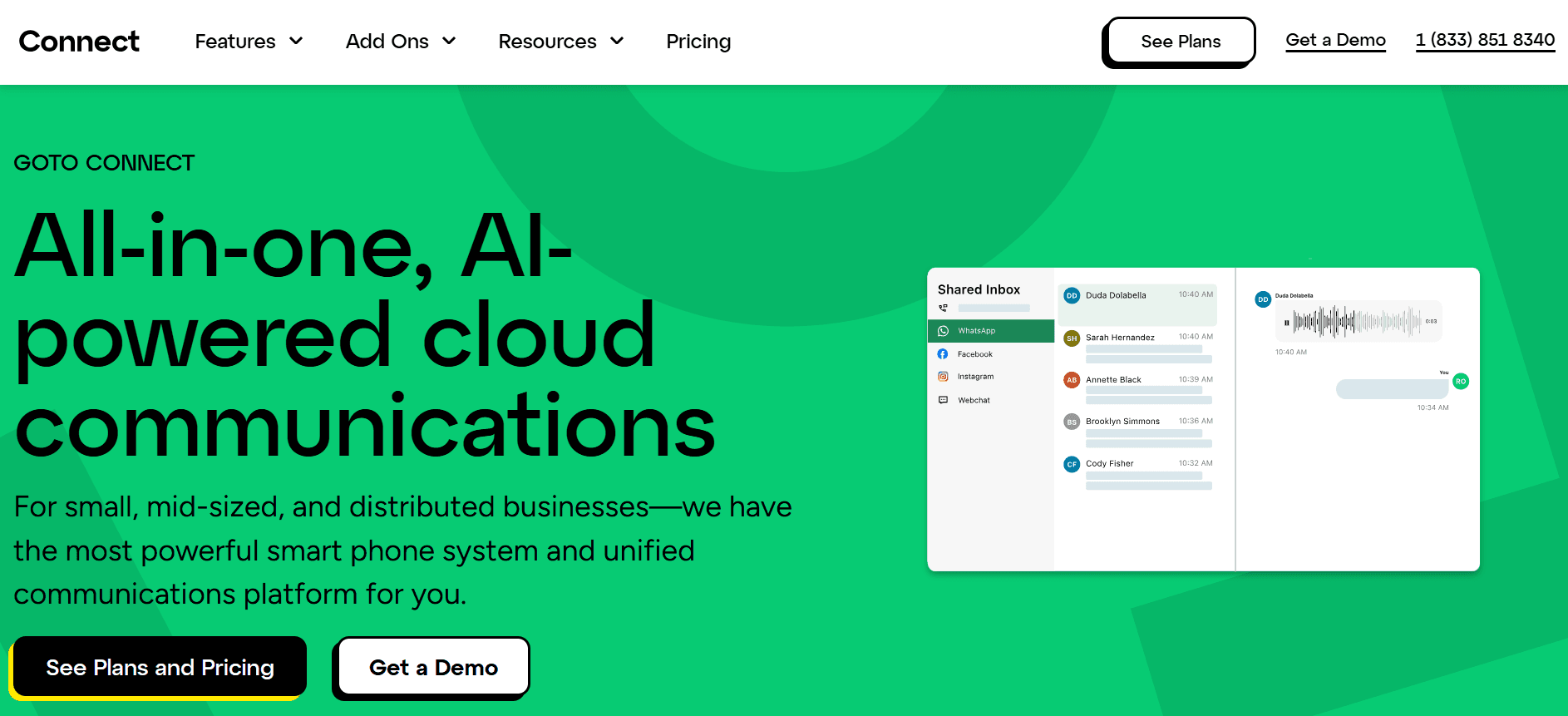
Task: Select the Facebook icon in Shared Inbox
Action: click(943, 354)
